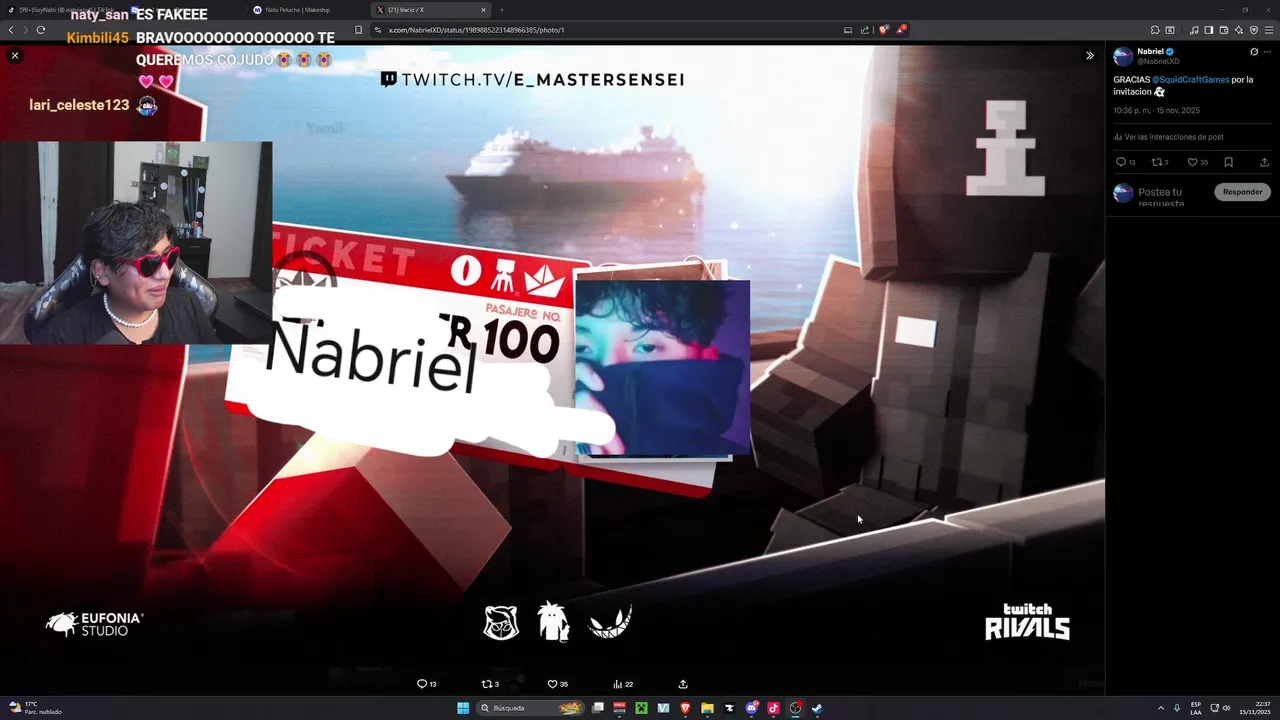
Task: Click the address bar URL
Action: pos(476,30)
